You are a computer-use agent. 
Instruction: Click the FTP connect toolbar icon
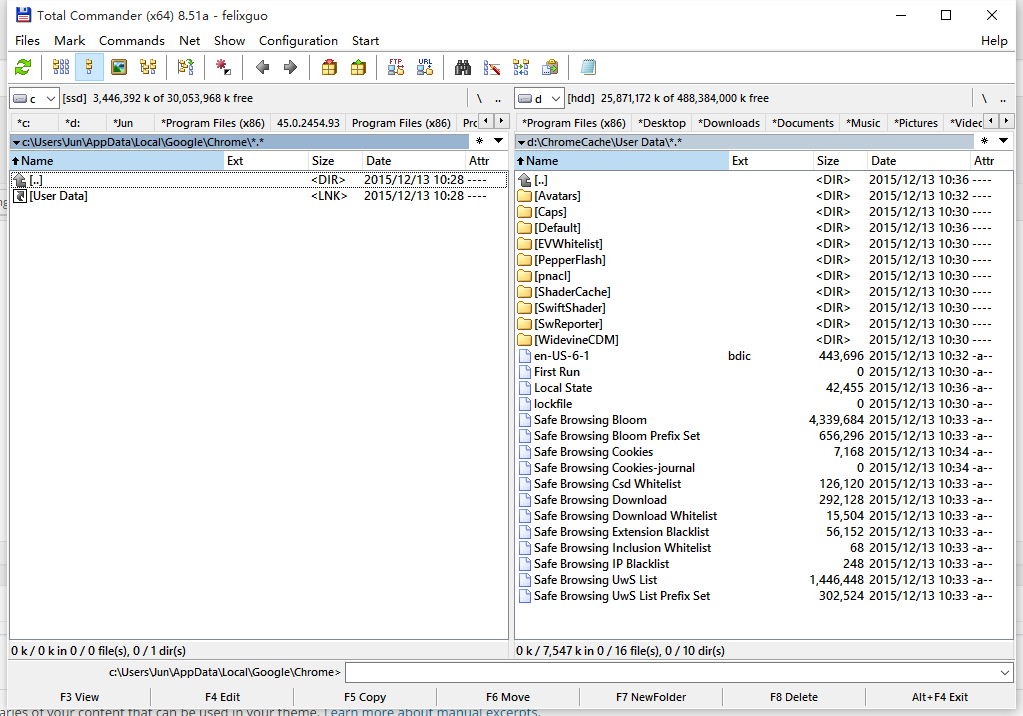click(x=394, y=66)
